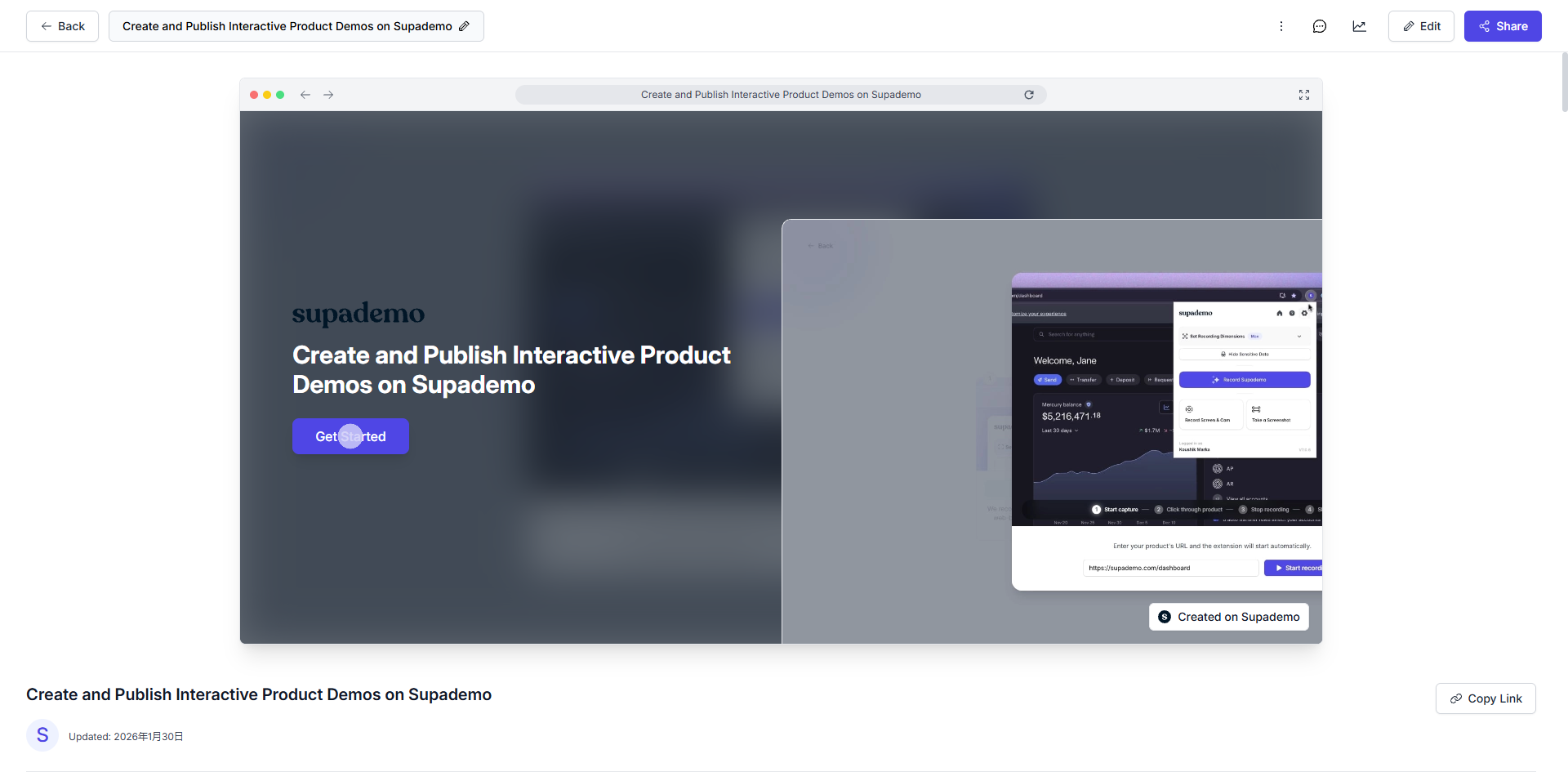Click the page vertical scrollbar
1568x772 pixels.
(1564, 82)
